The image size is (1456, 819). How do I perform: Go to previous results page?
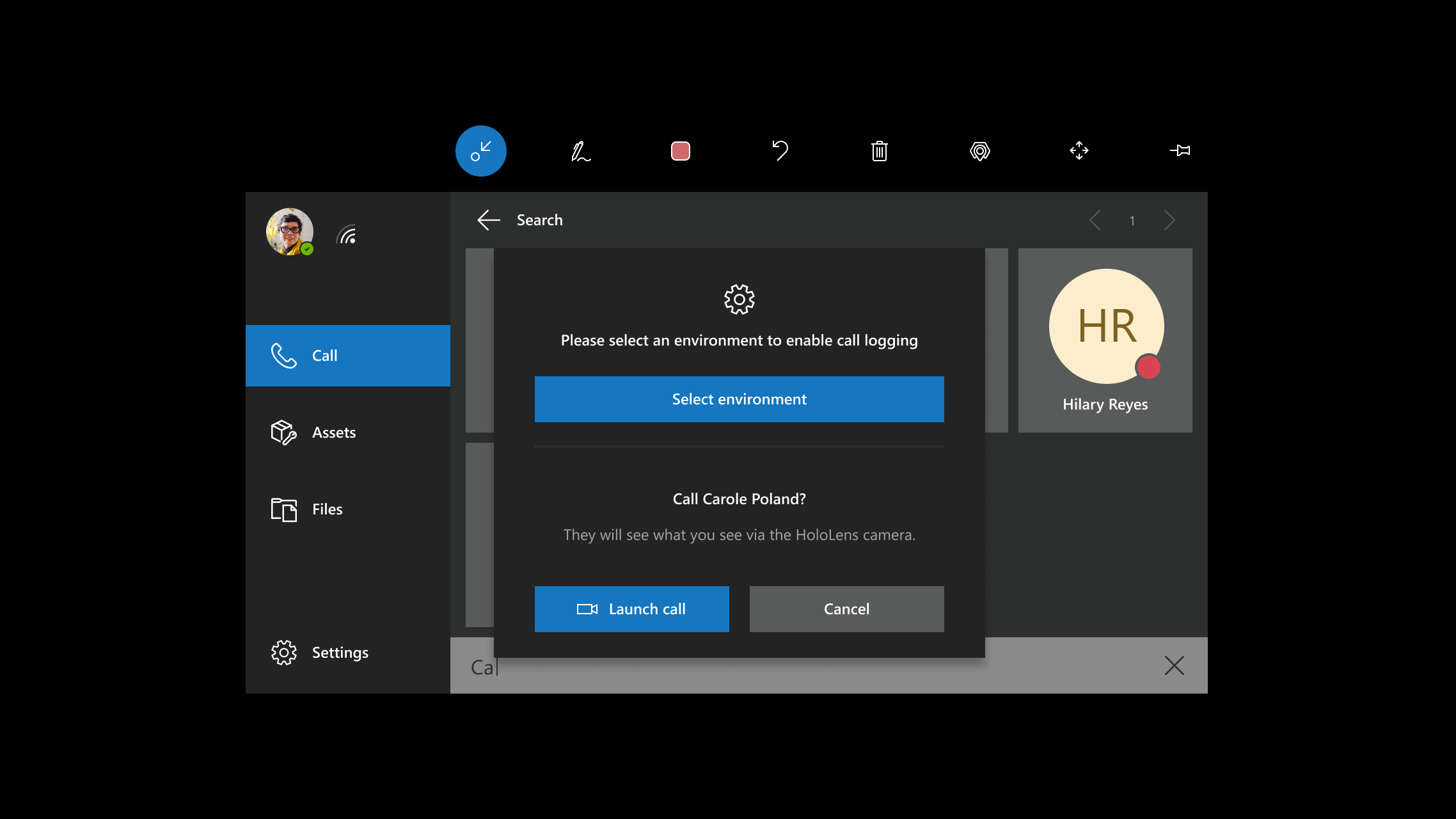pos(1095,220)
